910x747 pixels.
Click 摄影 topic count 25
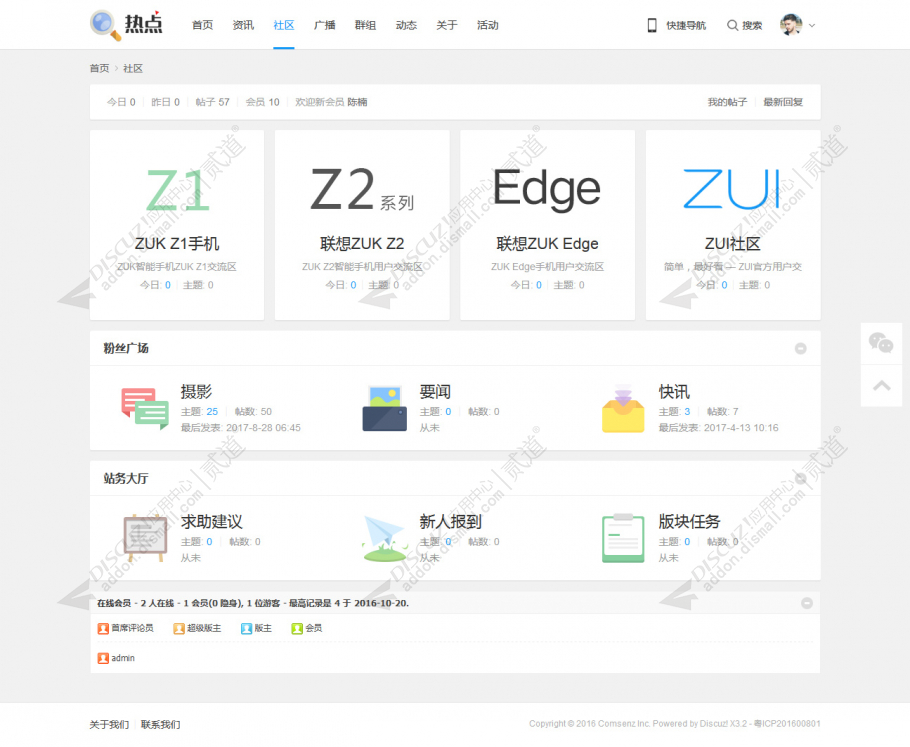click(212, 412)
